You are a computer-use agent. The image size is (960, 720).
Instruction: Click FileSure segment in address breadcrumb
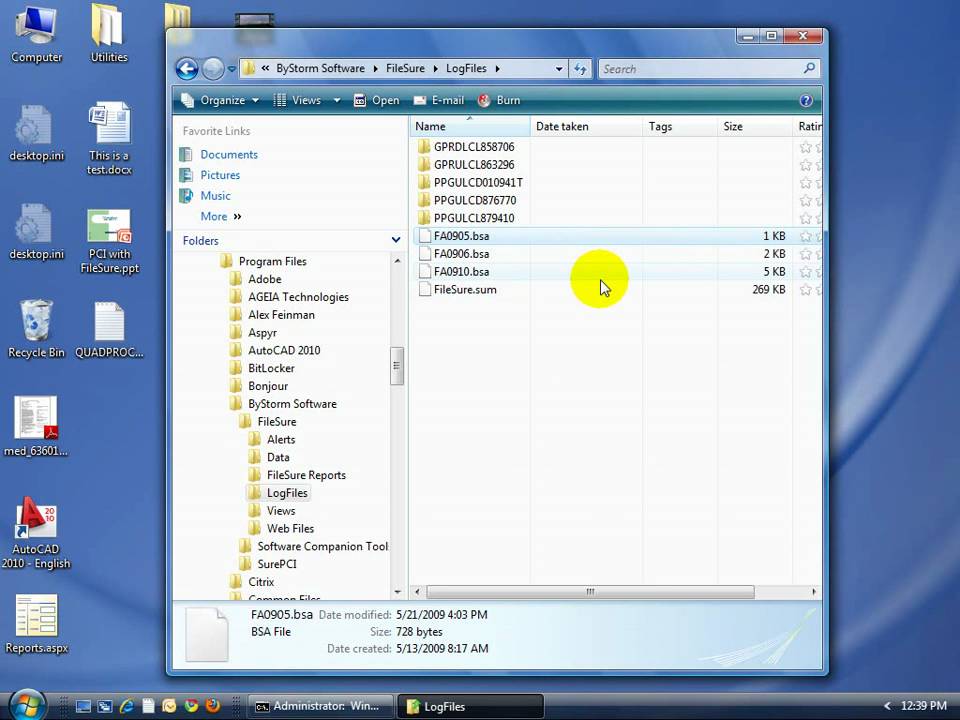pyautogui.click(x=405, y=69)
